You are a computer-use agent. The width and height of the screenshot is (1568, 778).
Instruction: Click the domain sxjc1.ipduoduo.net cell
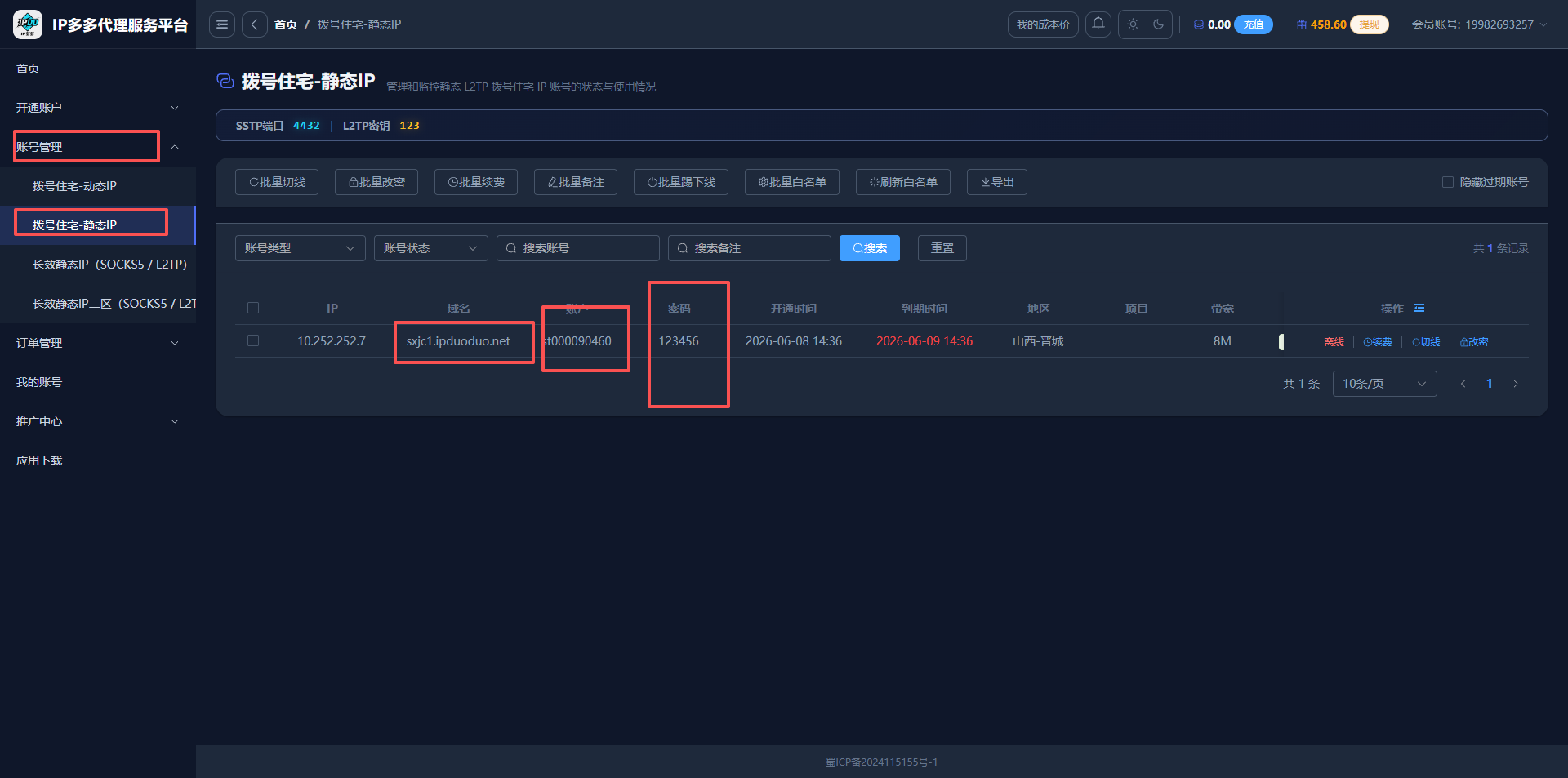[458, 341]
